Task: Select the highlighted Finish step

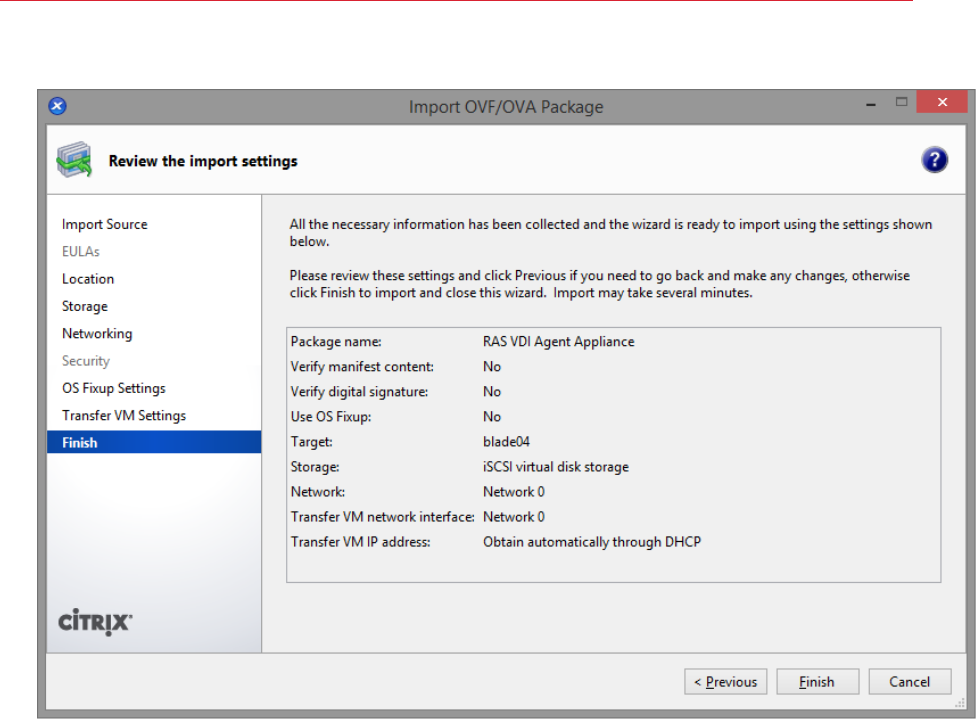Action: point(80,442)
